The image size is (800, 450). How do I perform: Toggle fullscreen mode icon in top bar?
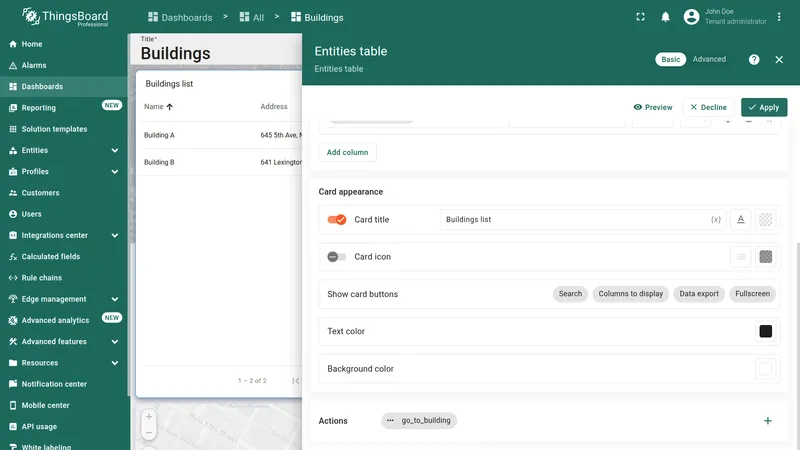tap(640, 17)
